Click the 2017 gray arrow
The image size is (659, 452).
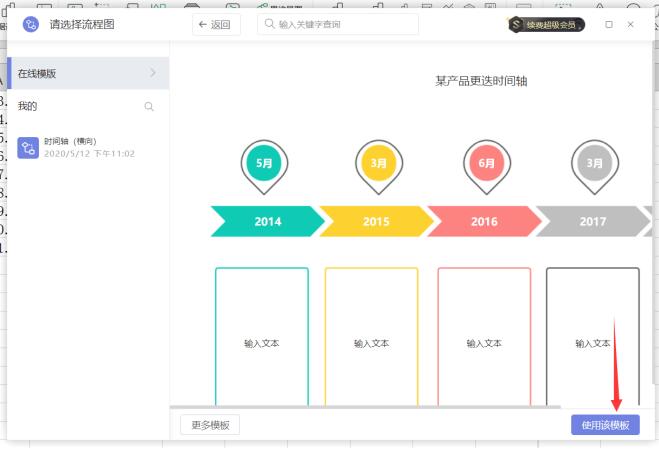point(593,222)
